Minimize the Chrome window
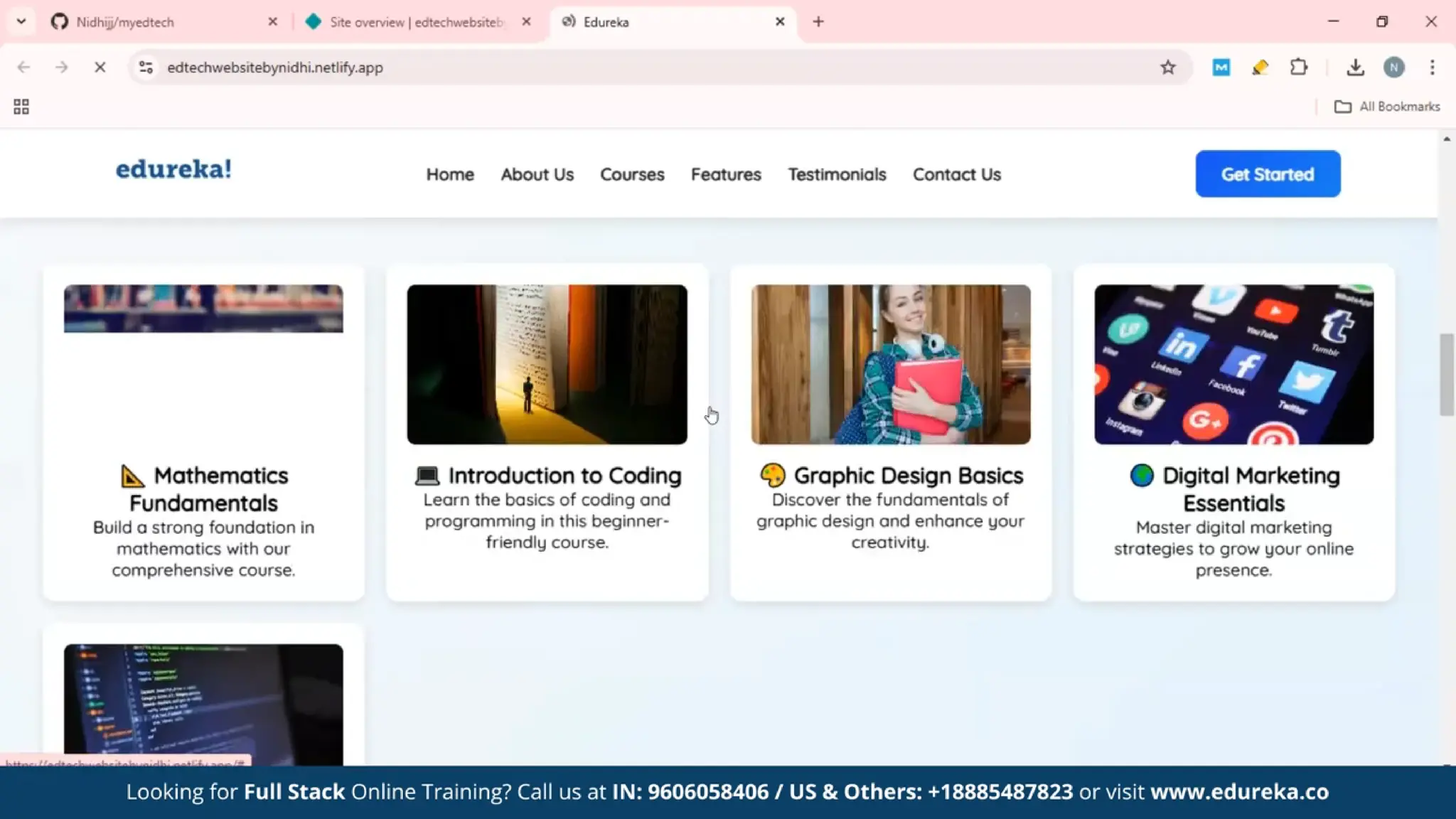This screenshot has width=1456, height=819. click(1333, 22)
